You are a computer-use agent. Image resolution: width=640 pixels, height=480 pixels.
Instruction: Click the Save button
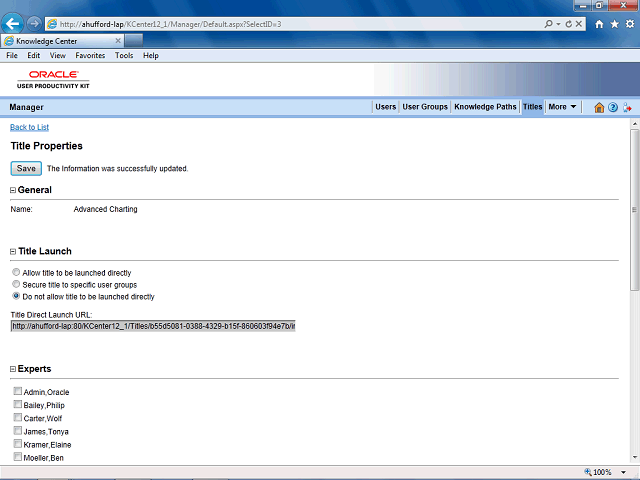pos(26,169)
